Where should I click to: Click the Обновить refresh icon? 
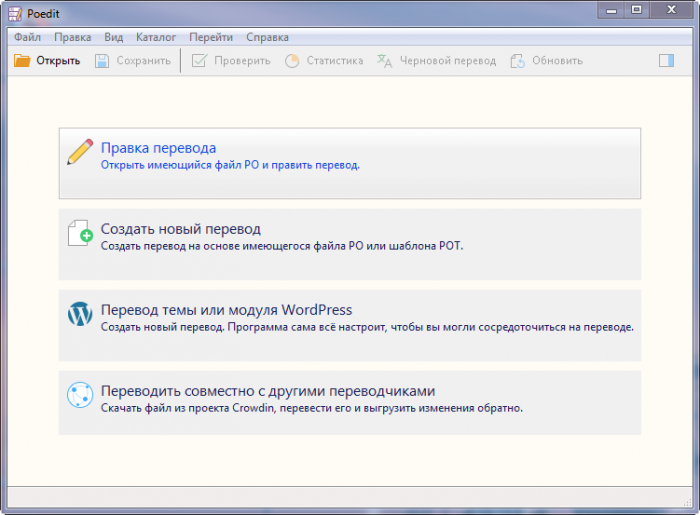pos(517,61)
